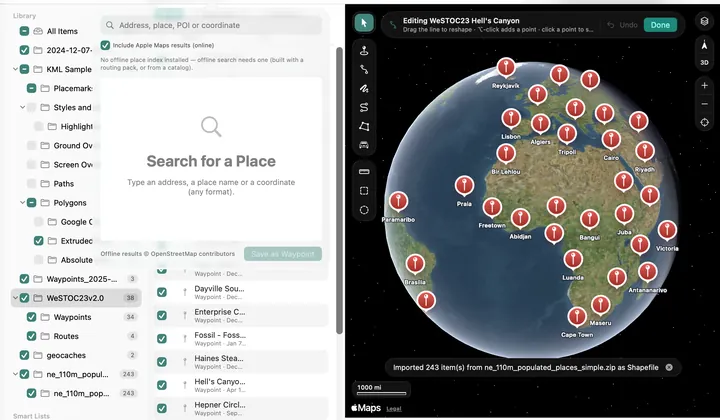
Task: Select the Haines Stea... waypoint row
Action: [x=242, y=362]
